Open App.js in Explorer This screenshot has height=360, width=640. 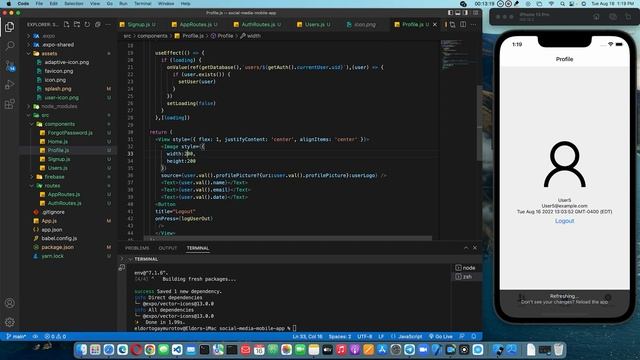(49, 221)
